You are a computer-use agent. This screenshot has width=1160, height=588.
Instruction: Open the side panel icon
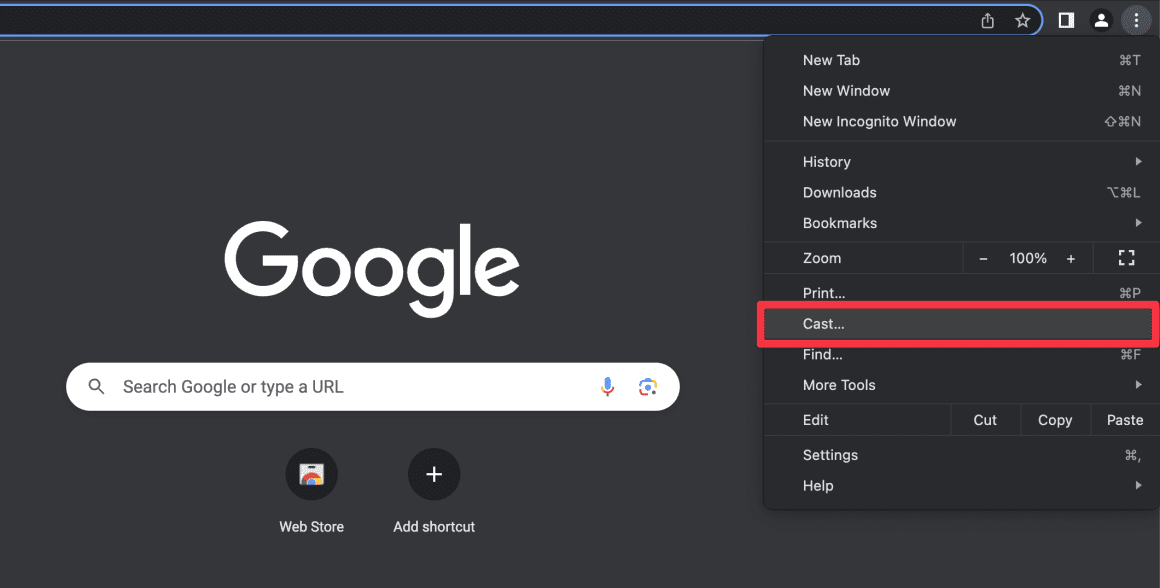(1065, 20)
